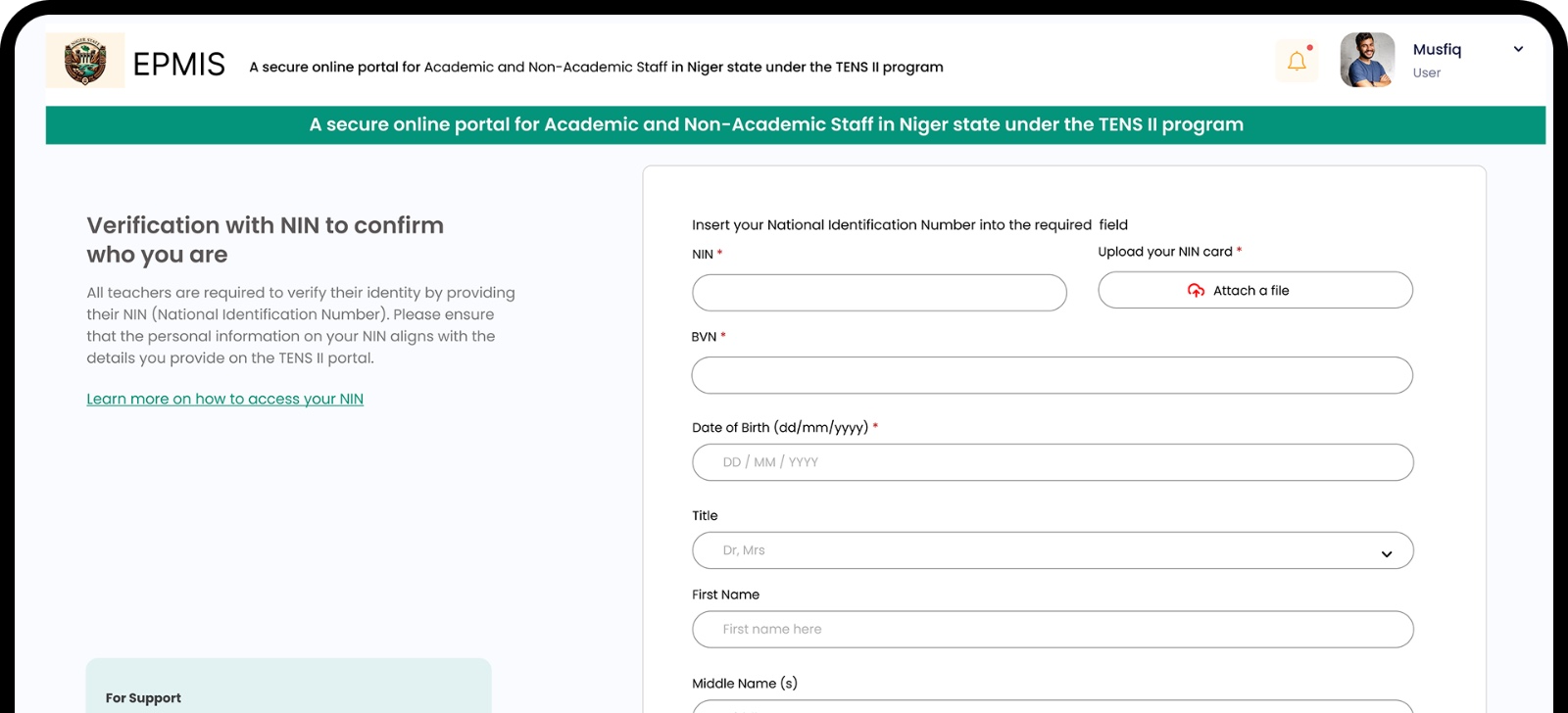
Task: Click the header portal tagline text
Action: point(596,67)
